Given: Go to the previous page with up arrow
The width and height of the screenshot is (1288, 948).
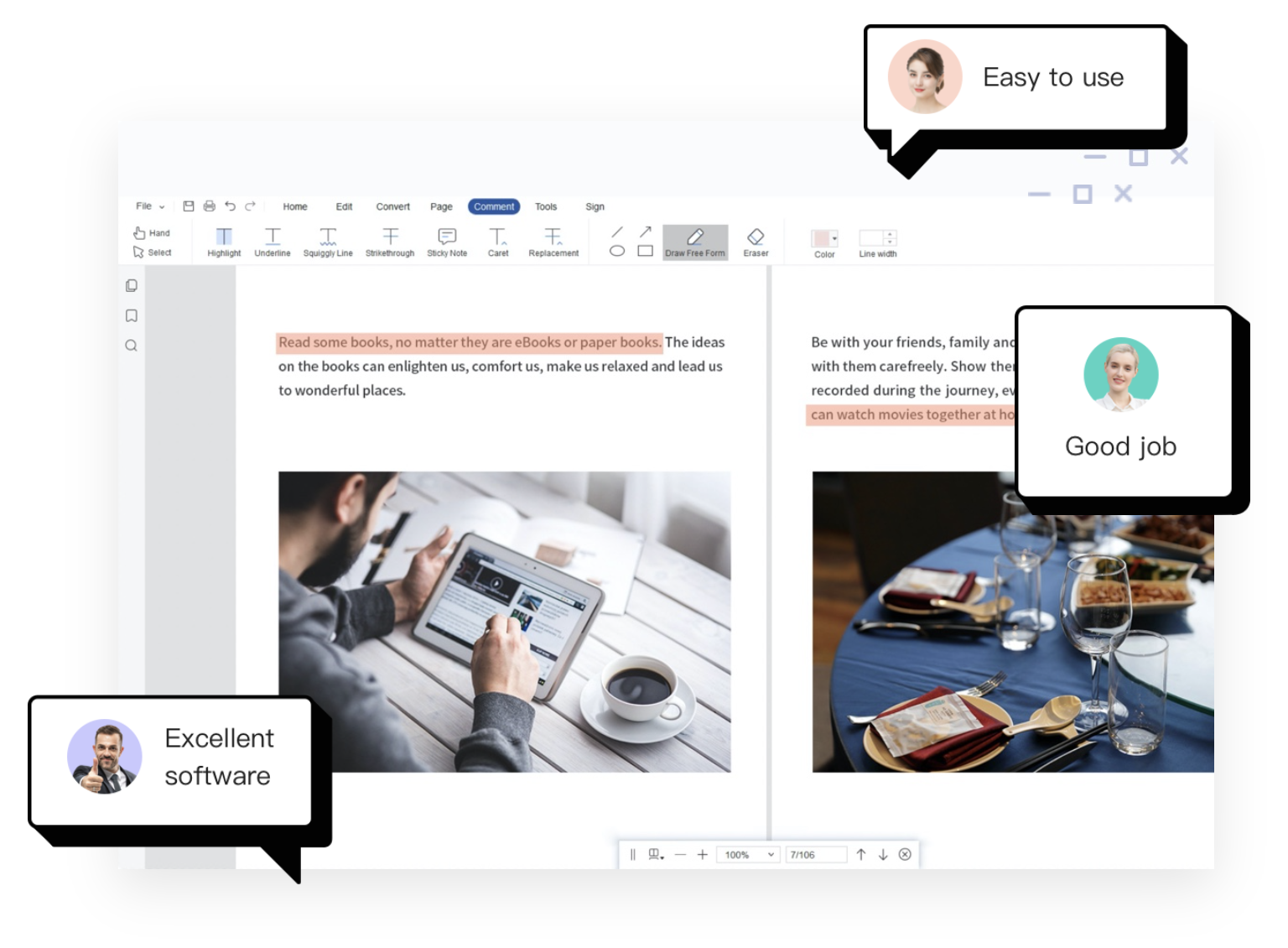Looking at the screenshot, I should tap(861, 855).
